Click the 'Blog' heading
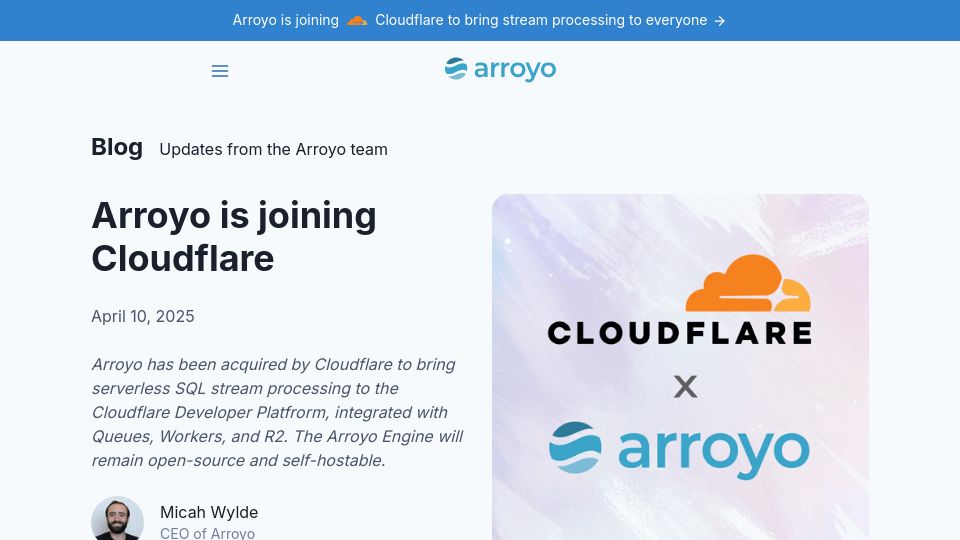The height and width of the screenshot is (540, 960). click(117, 147)
